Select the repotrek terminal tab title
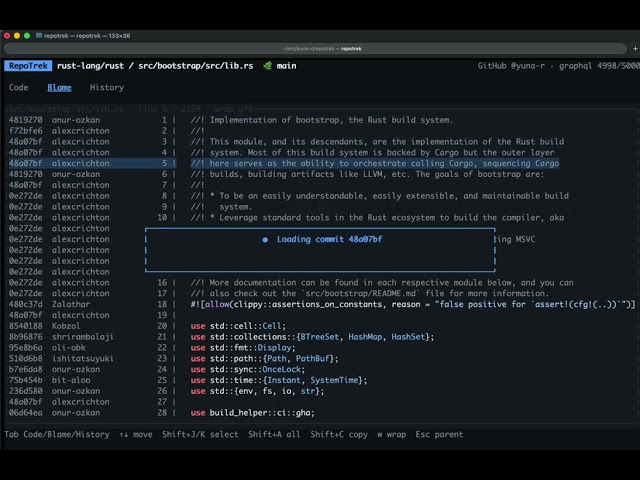This screenshot has width=640, height=480. 322,49
